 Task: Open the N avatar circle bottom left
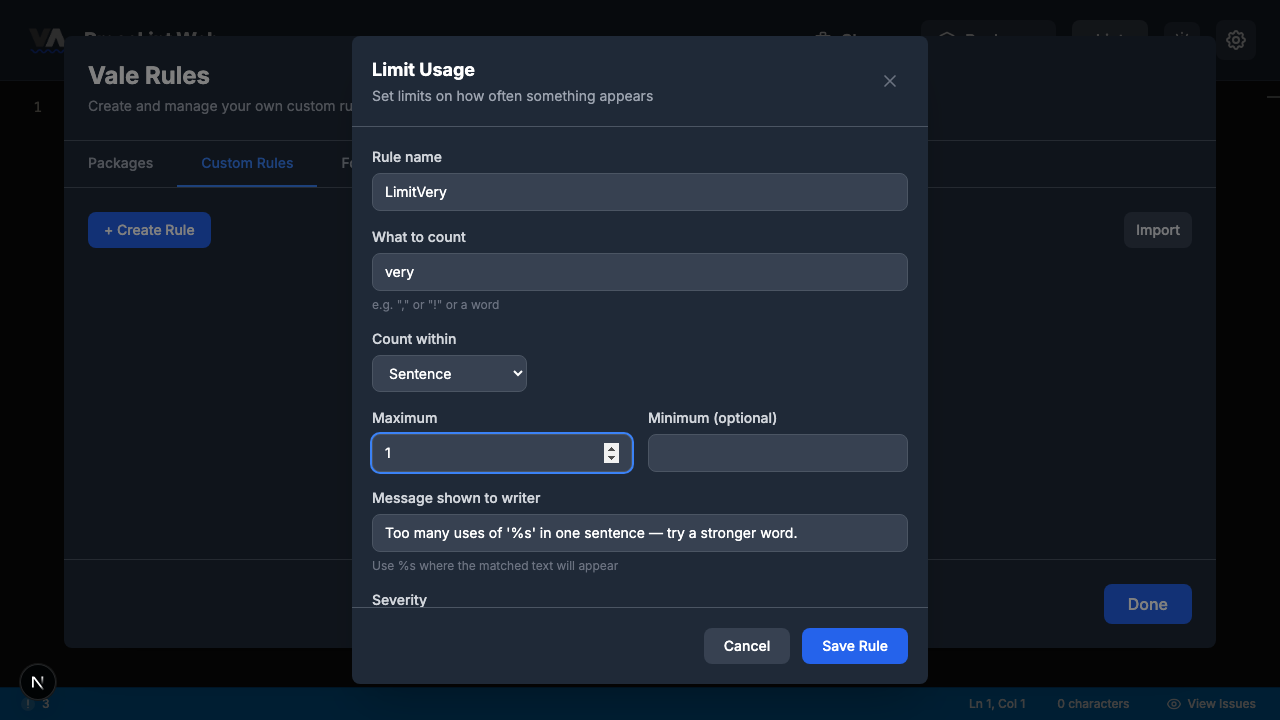click(x=37, y=681)
